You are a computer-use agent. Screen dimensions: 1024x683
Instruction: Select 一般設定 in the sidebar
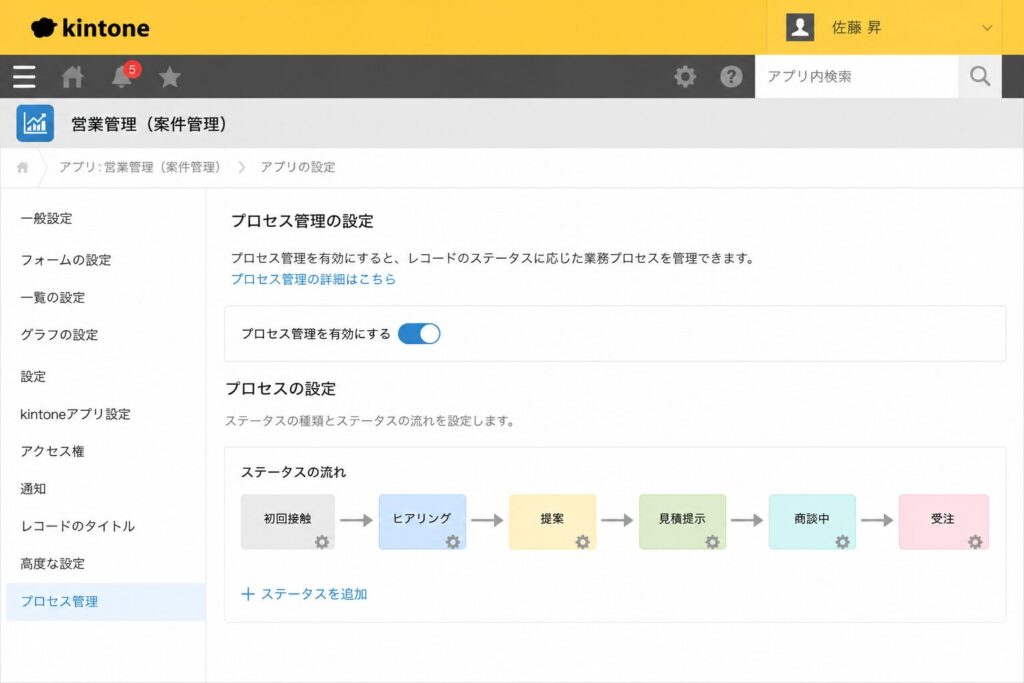tap(46, 219)
